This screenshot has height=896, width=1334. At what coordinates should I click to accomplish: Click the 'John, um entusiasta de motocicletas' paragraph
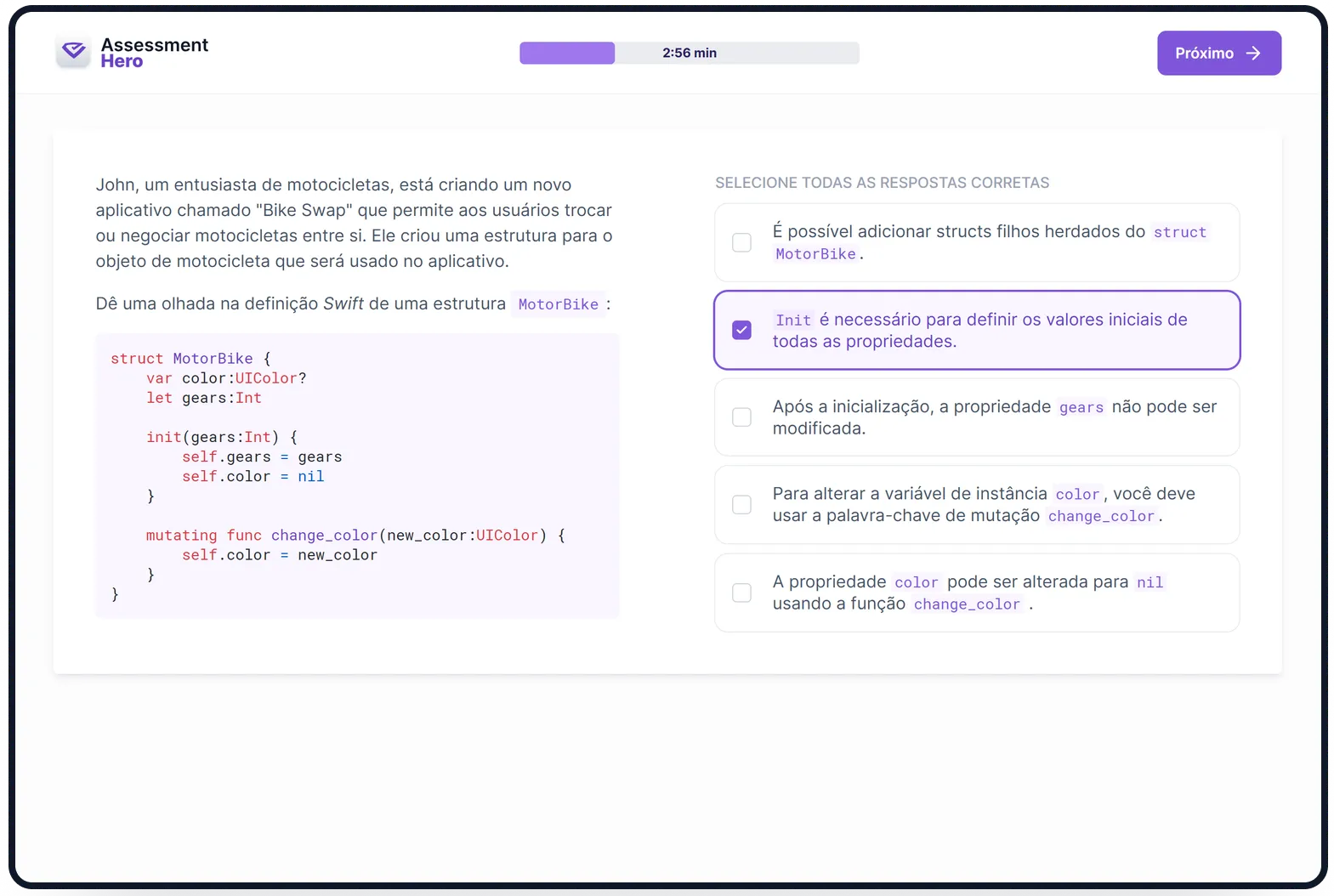[x=355, y=223]
